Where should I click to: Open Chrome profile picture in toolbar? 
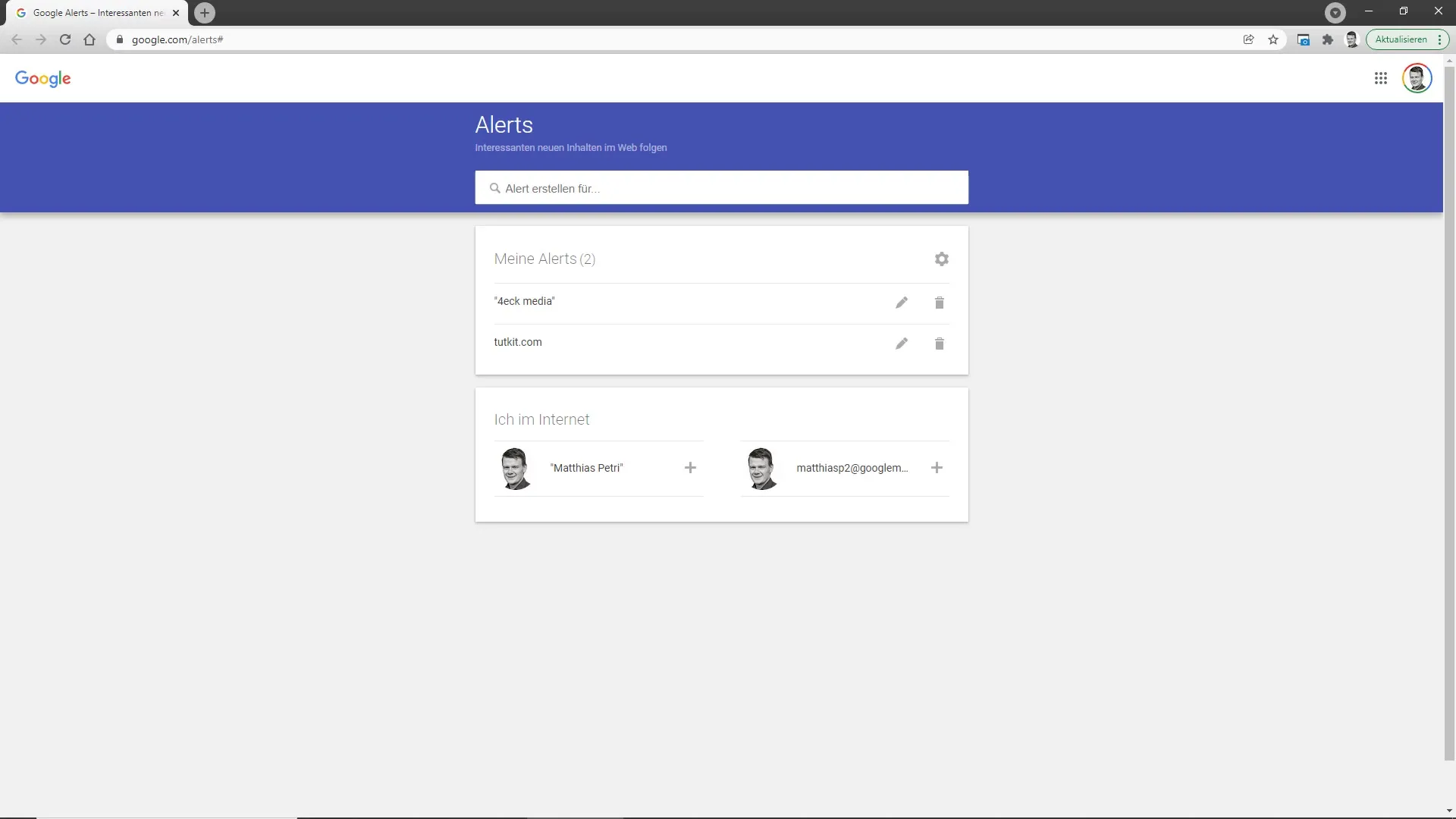pos(1352,39)
